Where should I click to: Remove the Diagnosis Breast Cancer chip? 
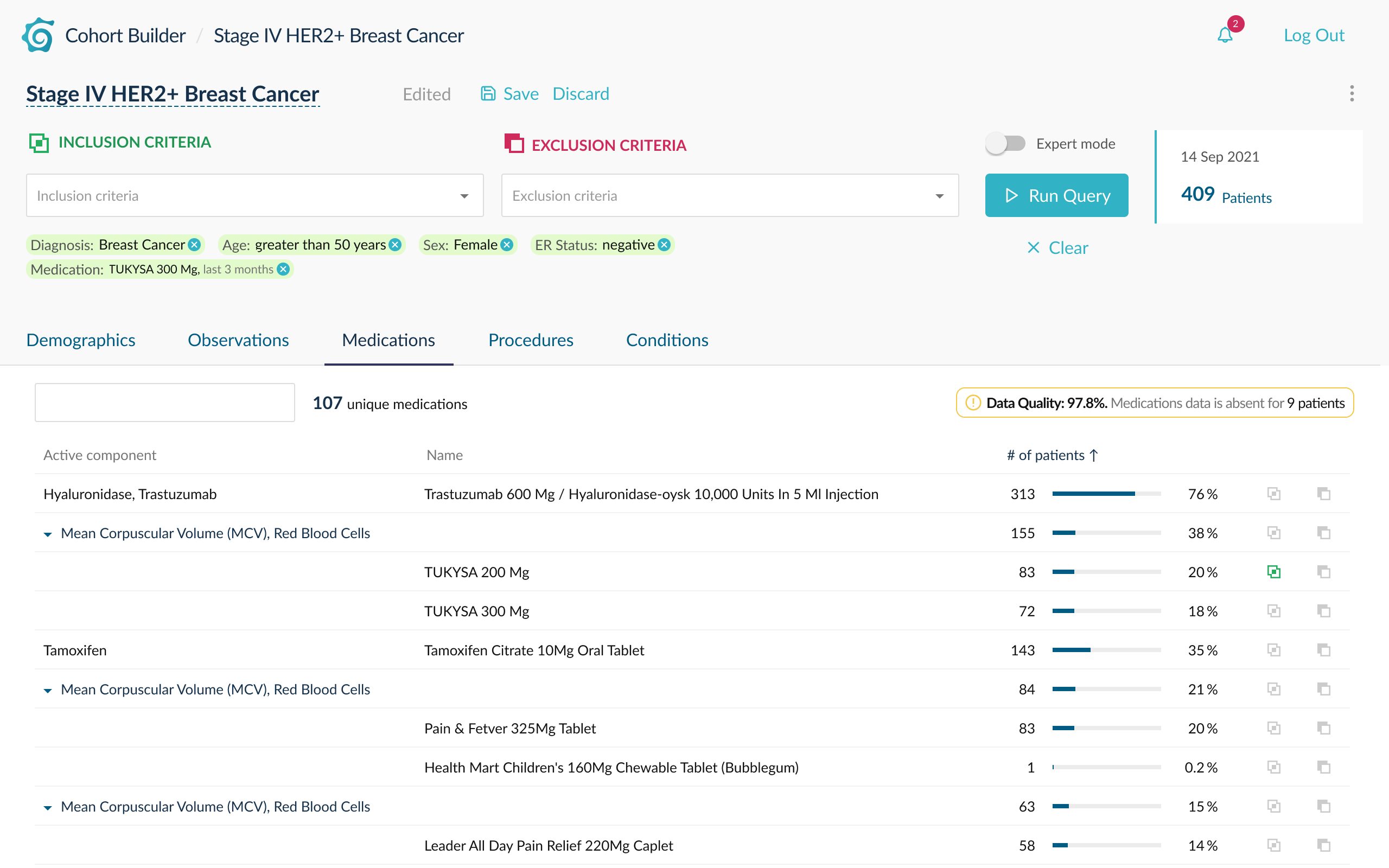tap(195, 245)
